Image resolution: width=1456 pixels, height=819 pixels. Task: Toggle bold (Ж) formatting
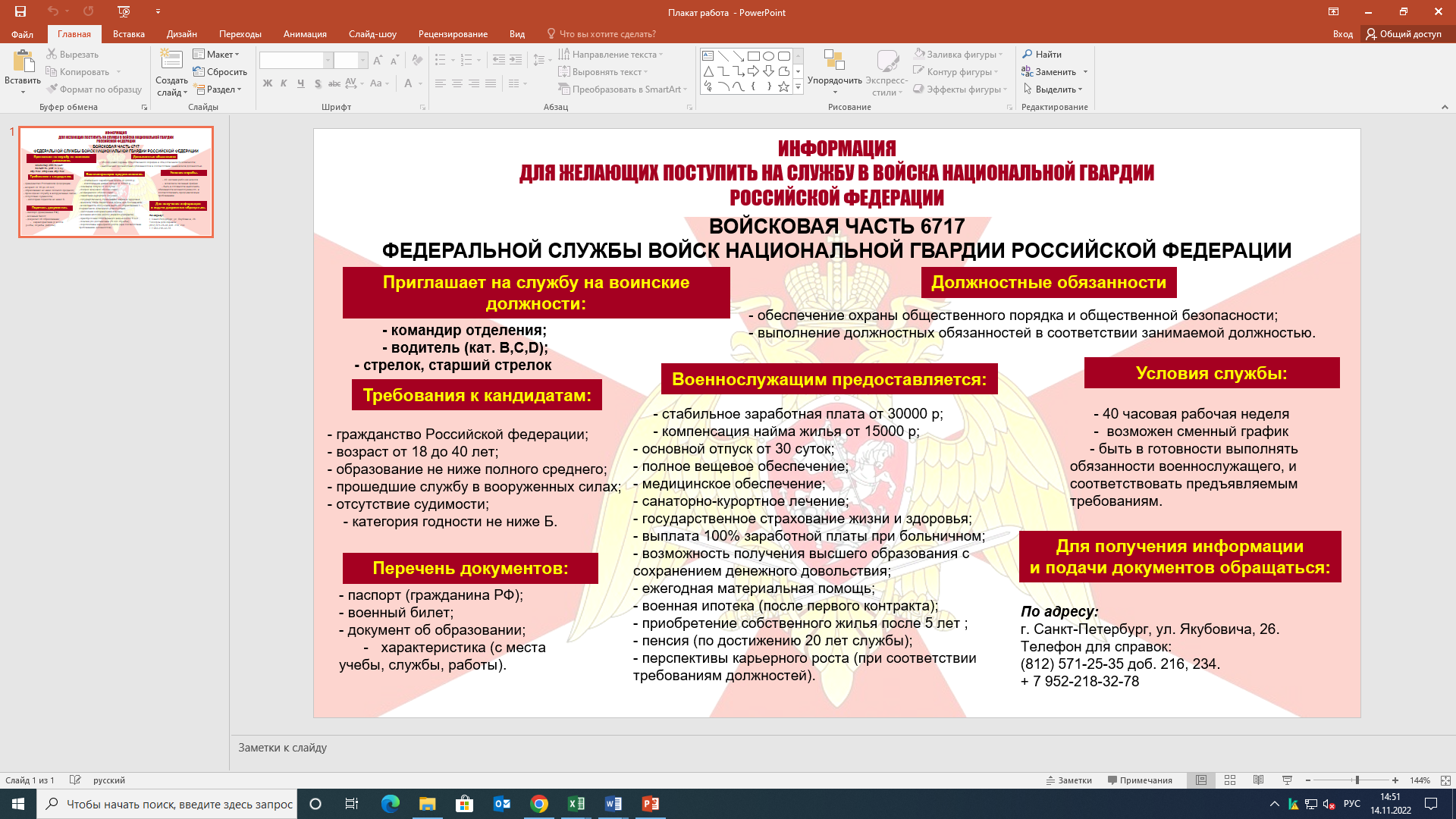pos(267,83)
